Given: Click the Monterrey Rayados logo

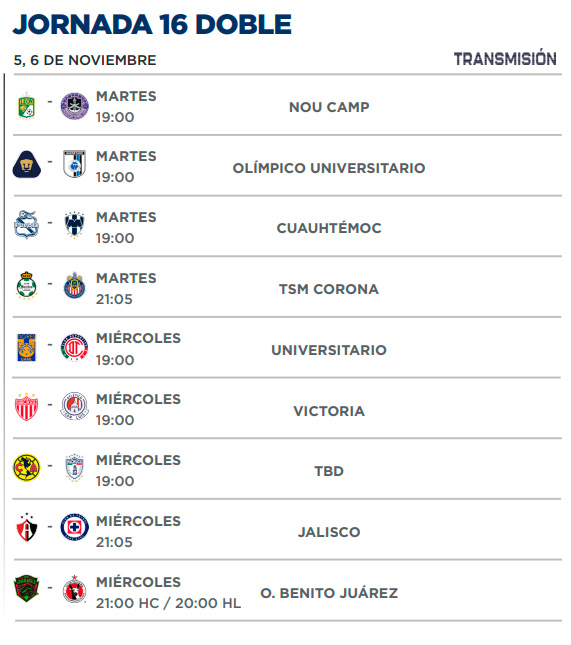Looking at the screenshot, I should (x=74, y=225).
